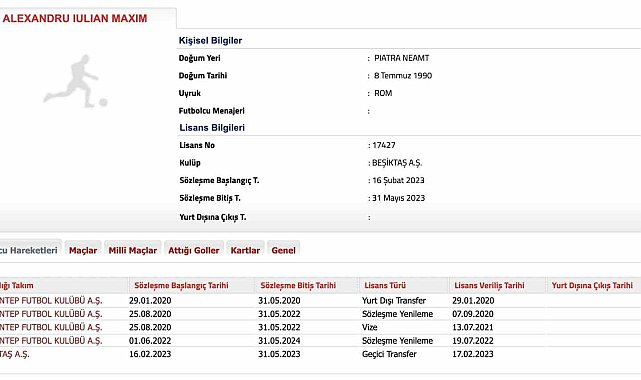Click the 13.07.2021 license issue date
Image resolution: width=641 pixels, height=380 pixels.
(473, 327)
